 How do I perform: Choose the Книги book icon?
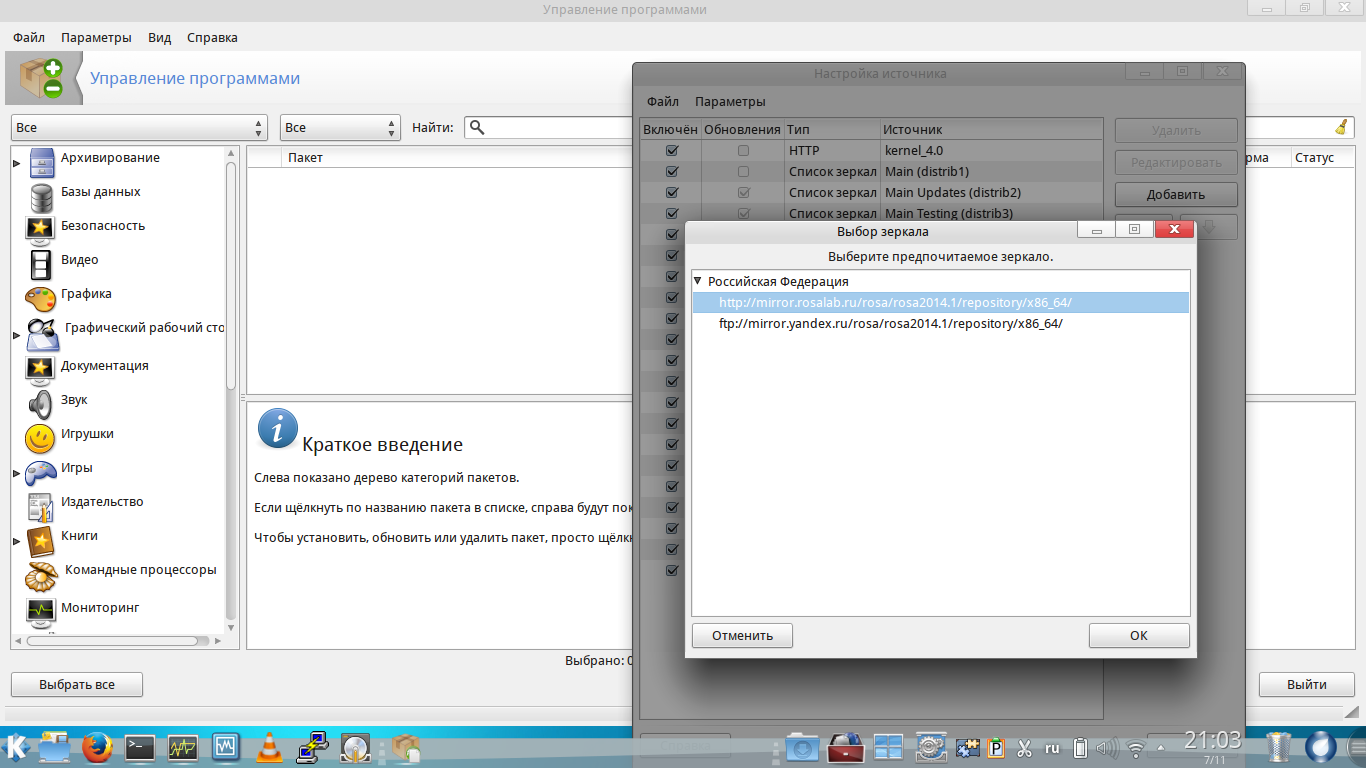pos(40,540)
